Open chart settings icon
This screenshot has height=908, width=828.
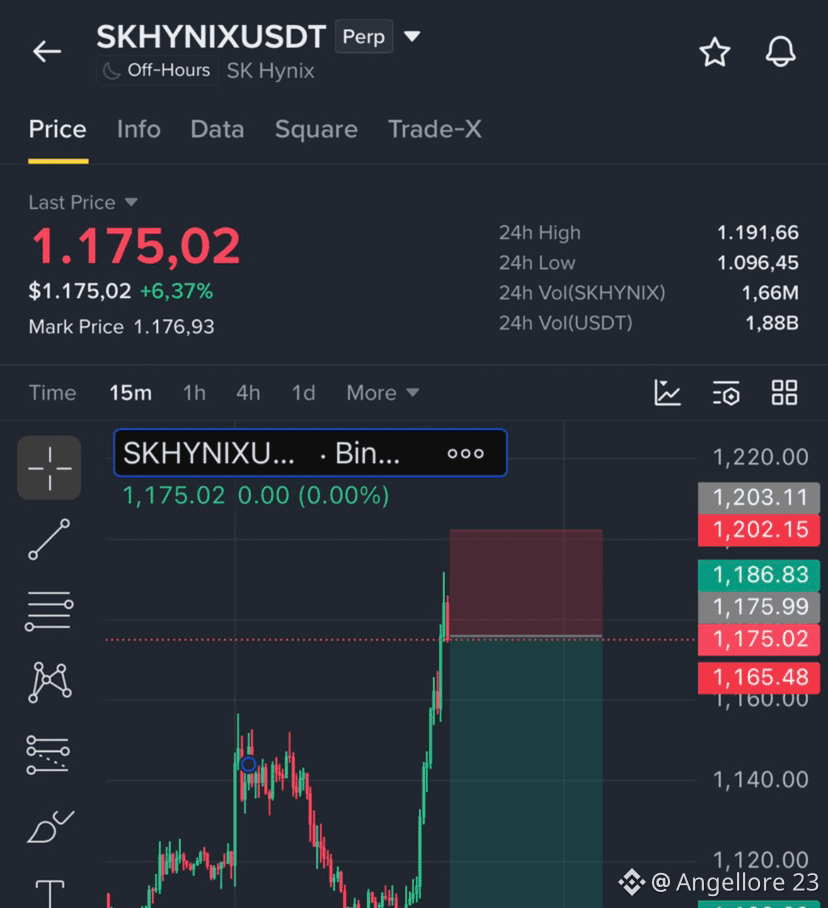pyautogui.click(x=726, y=393)
